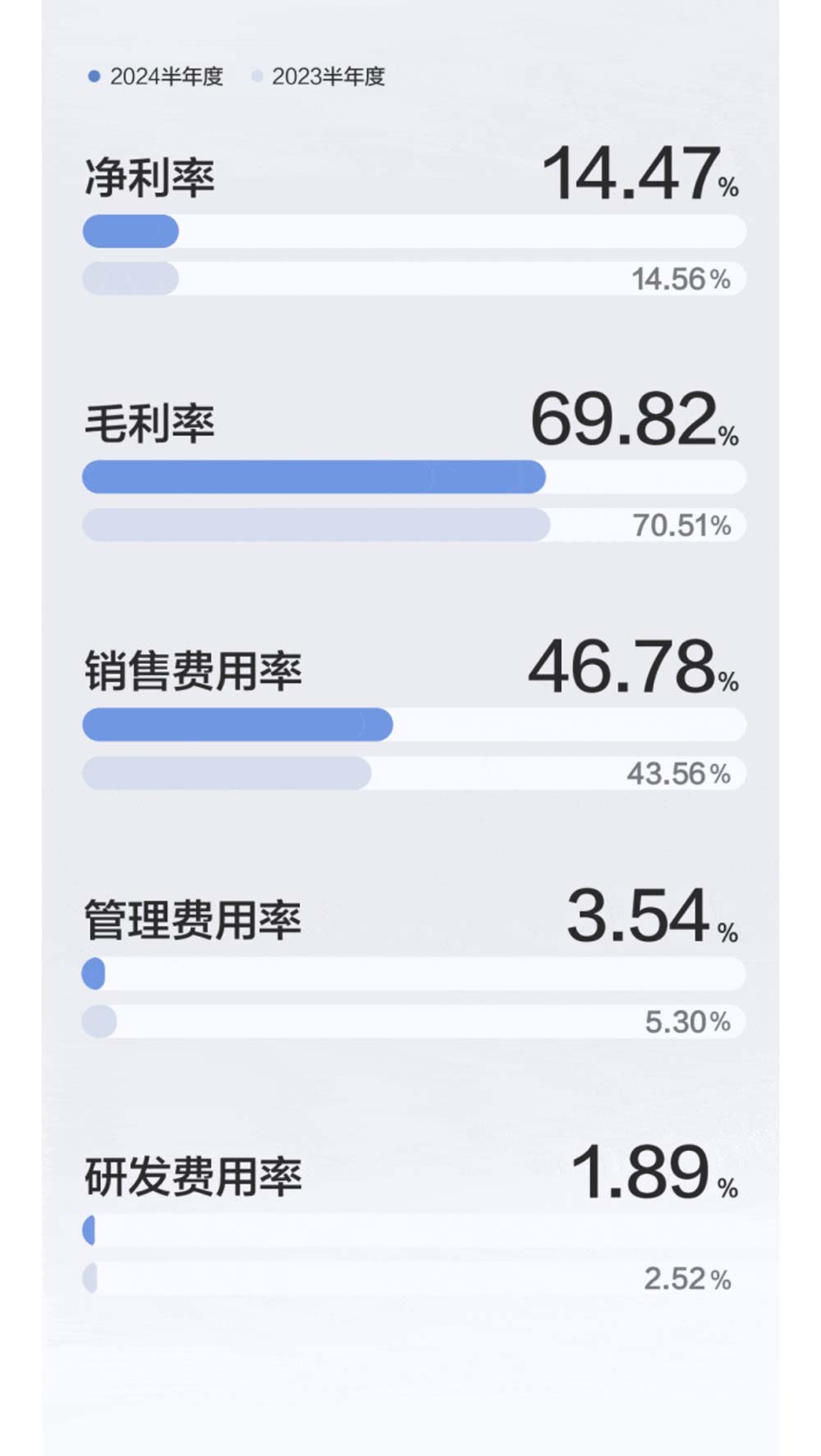Click the blue 净利率 2024 bar fill

pyautogui.click(x=131, y=231)
